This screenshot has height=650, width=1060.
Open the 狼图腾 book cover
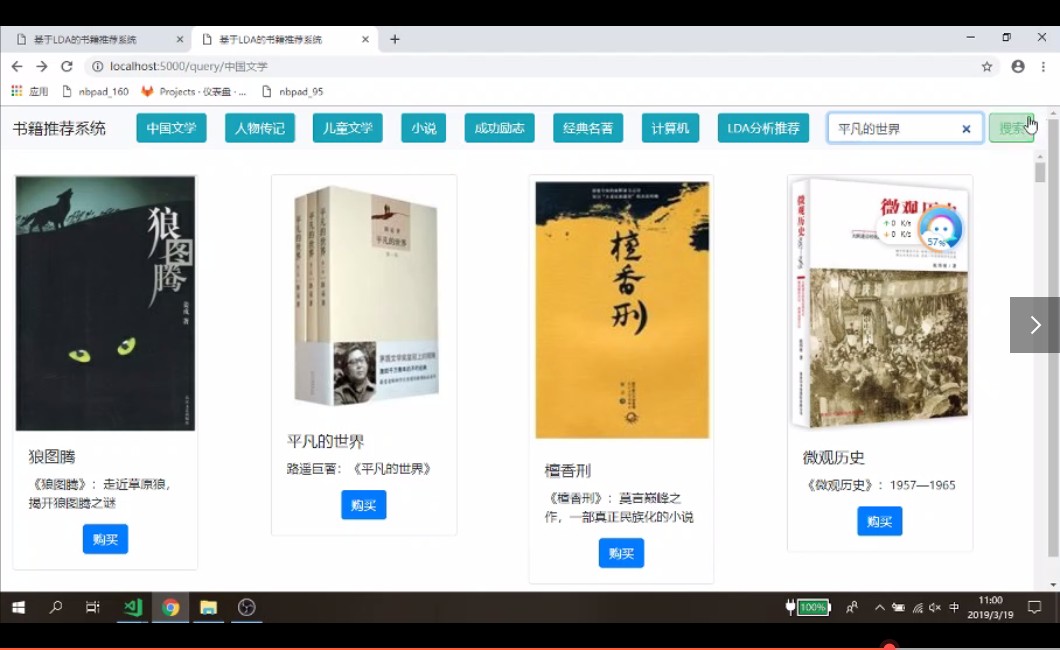tap(105, 303)
